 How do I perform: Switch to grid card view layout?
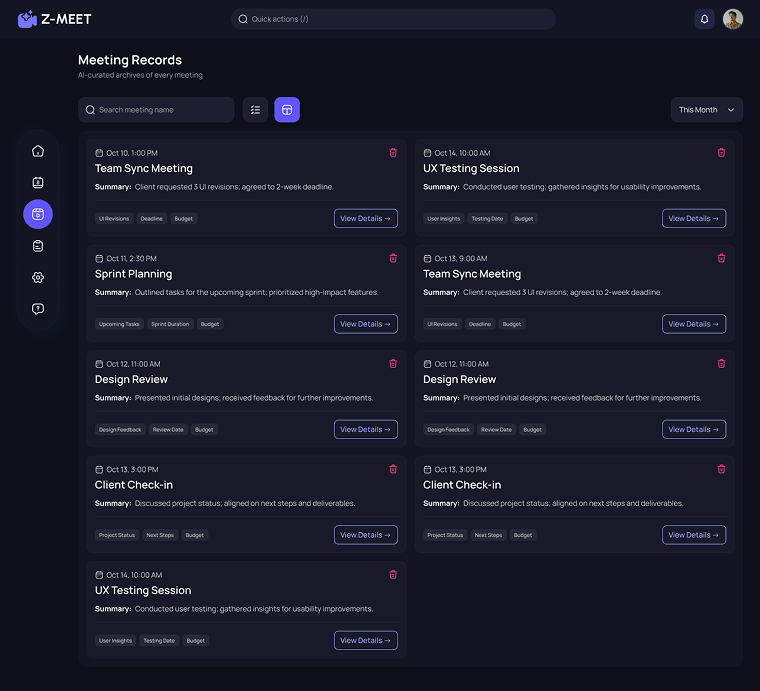[x=287, y=110]
